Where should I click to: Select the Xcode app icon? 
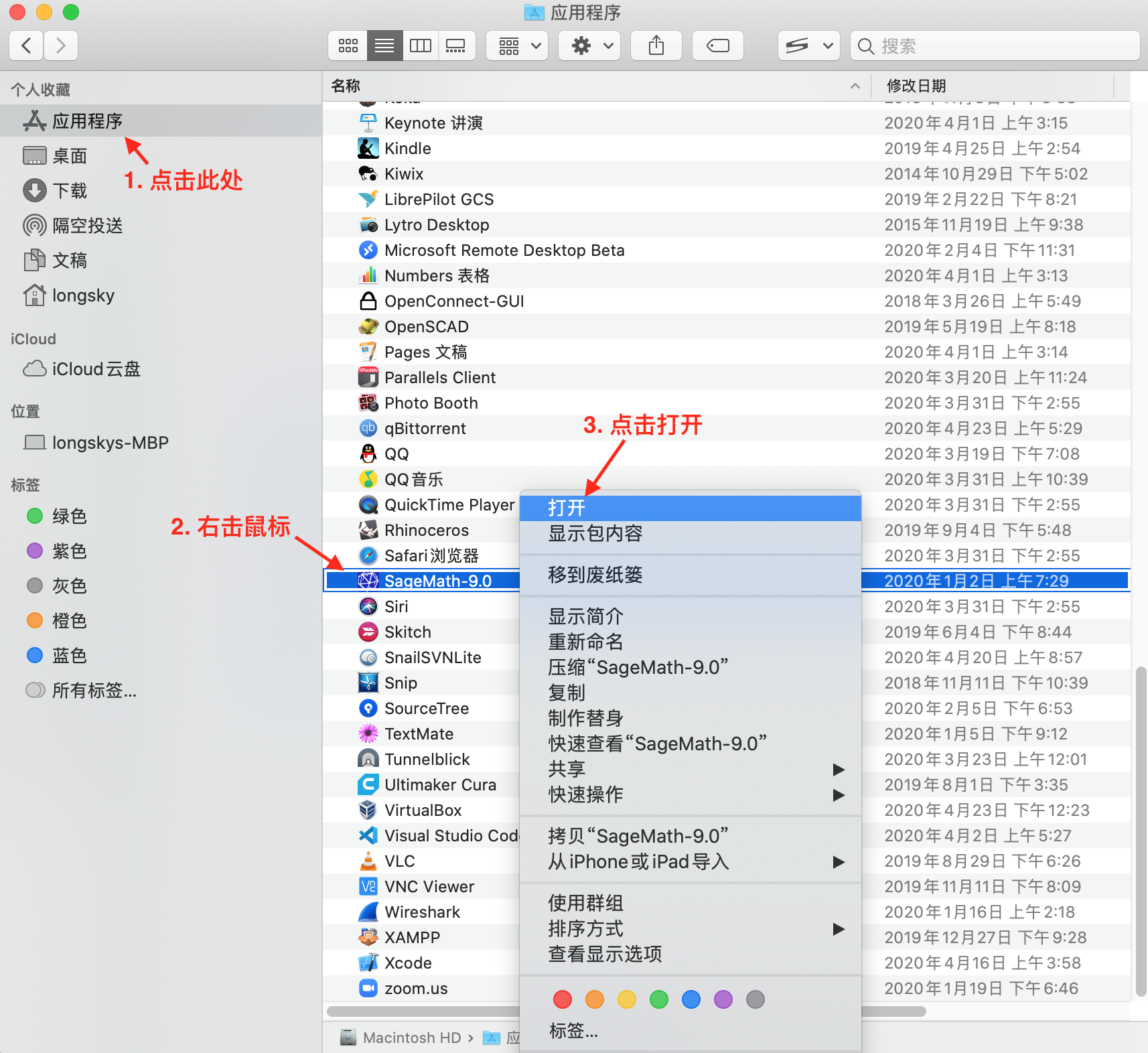pos(368,963)
